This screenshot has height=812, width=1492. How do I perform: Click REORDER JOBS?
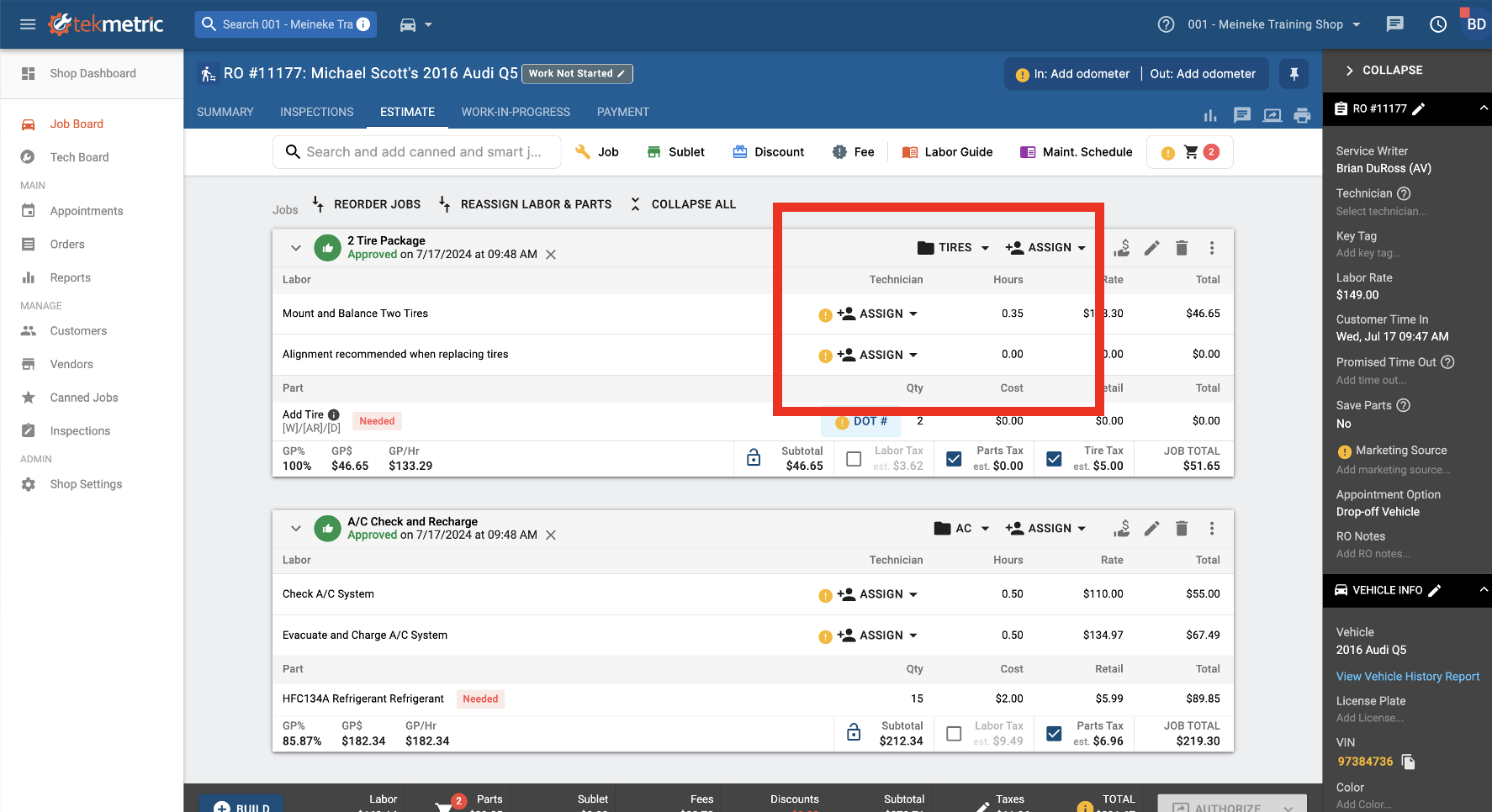click(x=366, y=204)
